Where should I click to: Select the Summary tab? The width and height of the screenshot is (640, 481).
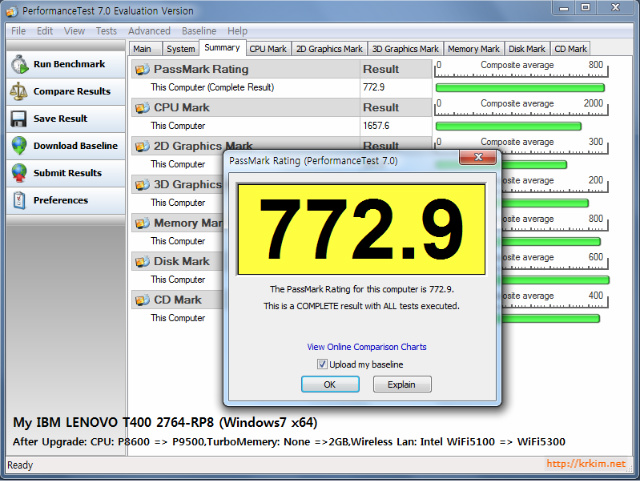pyautogui.click(x=222, y=48)
